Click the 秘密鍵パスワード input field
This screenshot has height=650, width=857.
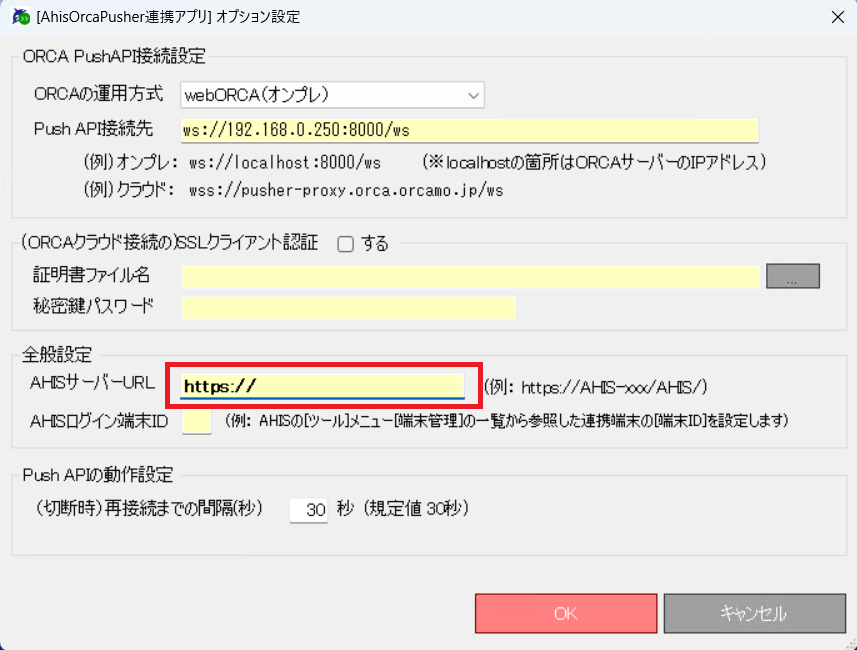coord(348,307)
